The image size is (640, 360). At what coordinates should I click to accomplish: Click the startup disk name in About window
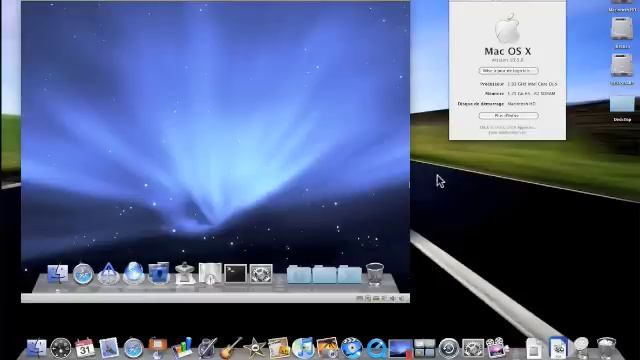[521, 104]
